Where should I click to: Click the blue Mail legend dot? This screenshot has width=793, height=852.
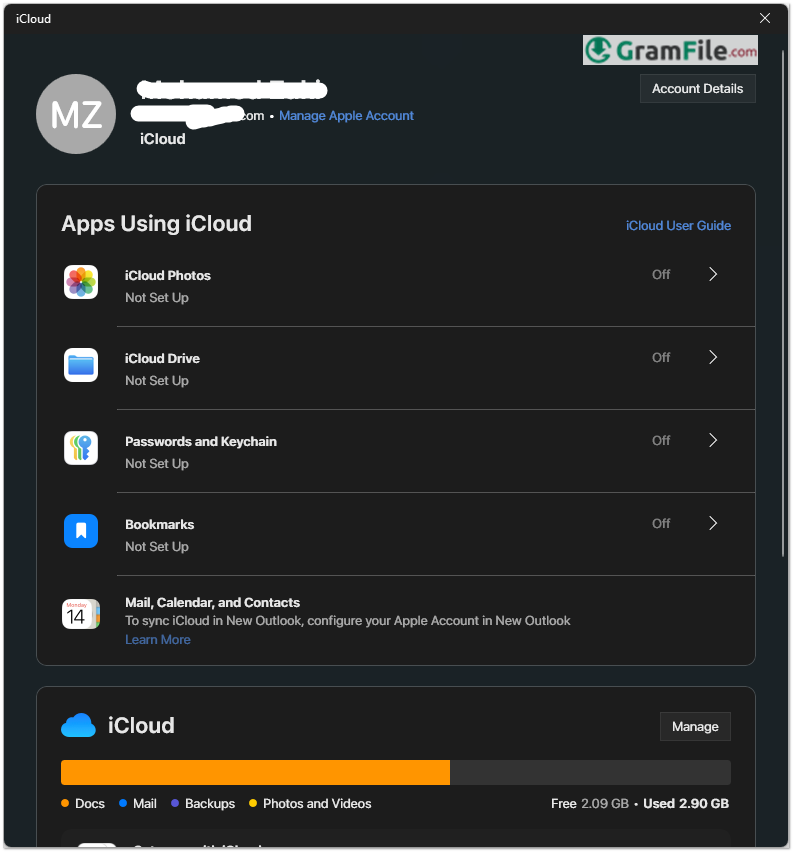point(123,803)
